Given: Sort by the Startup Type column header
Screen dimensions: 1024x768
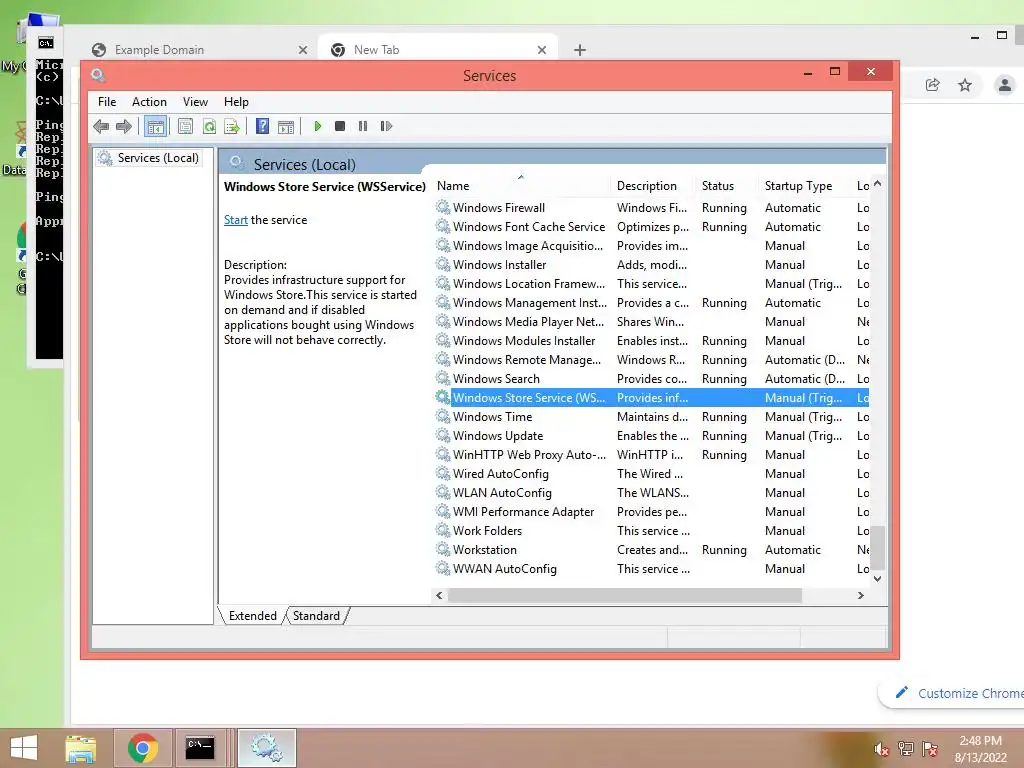Looking at the screenshot, I should point(803,186).
